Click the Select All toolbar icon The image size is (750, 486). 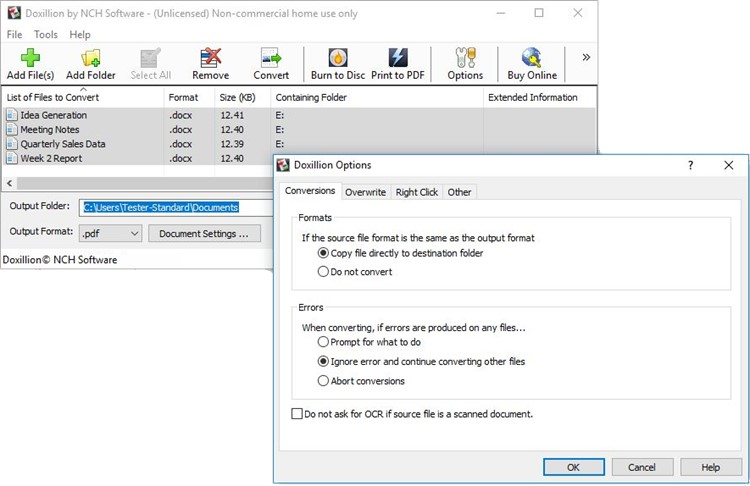tap(151, 58)
